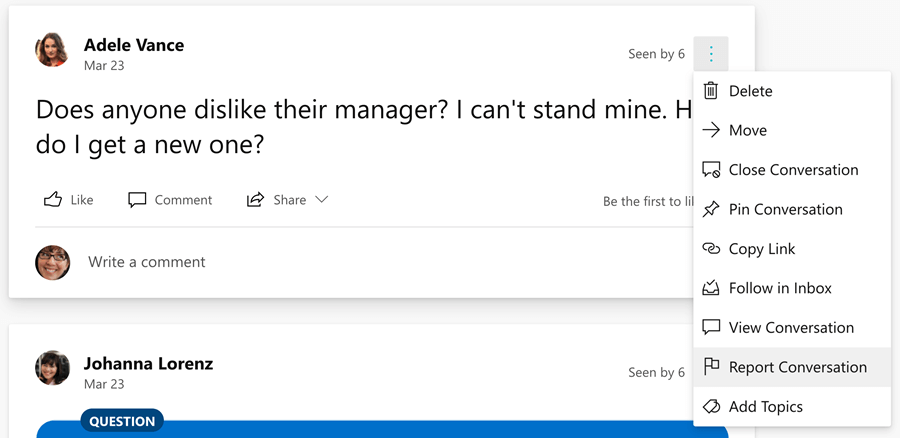Click the Share button on the post
900x438 pixels.
pyautogui.click(x=277, y=200)
